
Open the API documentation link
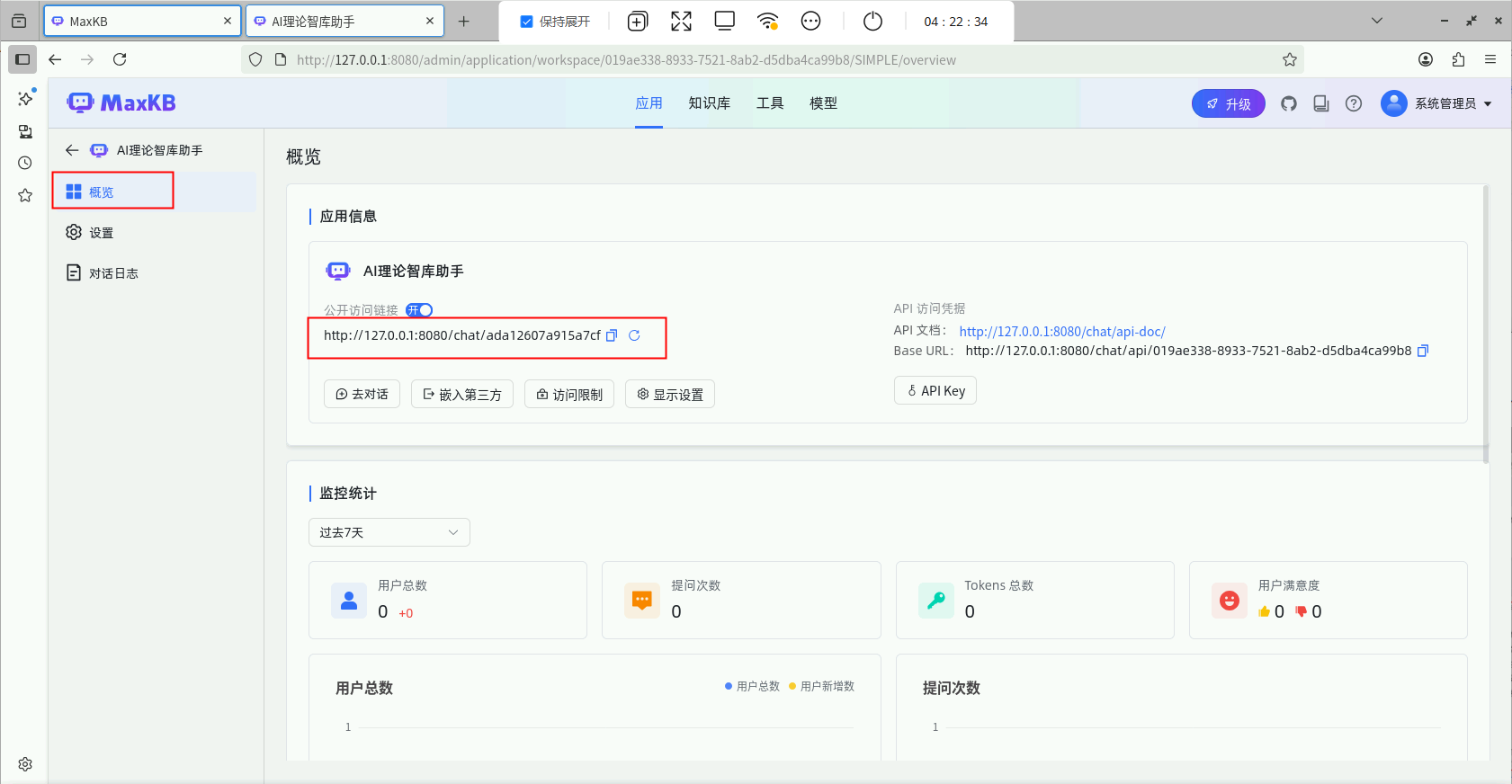(1062, 331)
